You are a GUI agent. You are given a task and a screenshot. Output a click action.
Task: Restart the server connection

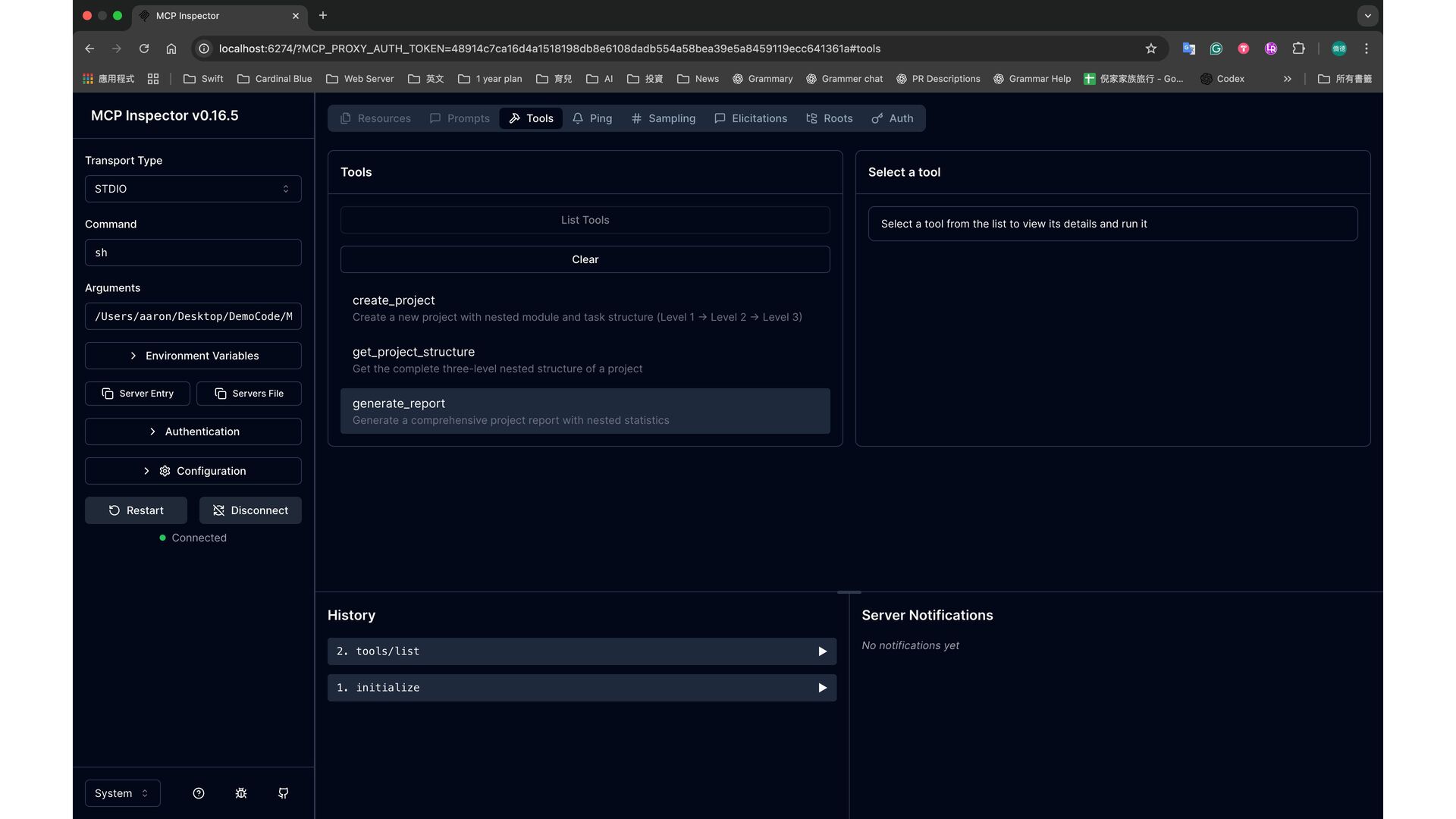pos(136,510)
